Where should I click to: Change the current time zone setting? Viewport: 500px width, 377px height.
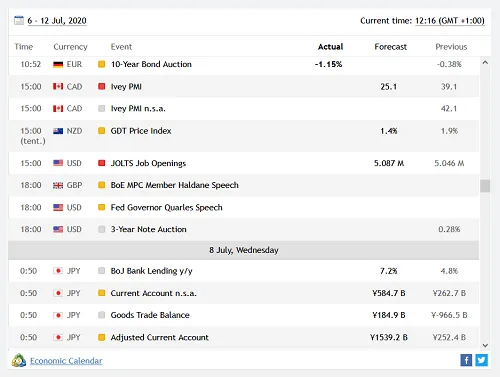pos(450,21)
